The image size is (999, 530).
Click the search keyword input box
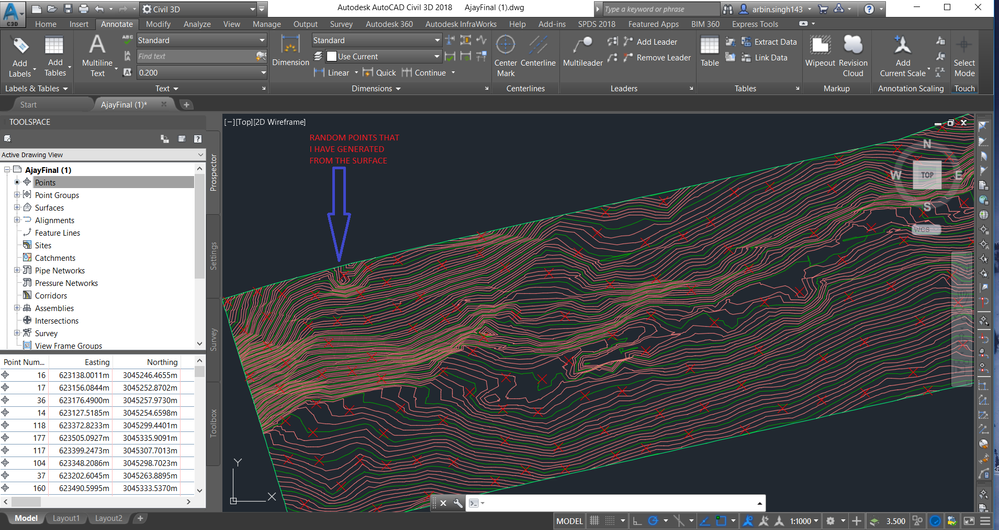659,9
